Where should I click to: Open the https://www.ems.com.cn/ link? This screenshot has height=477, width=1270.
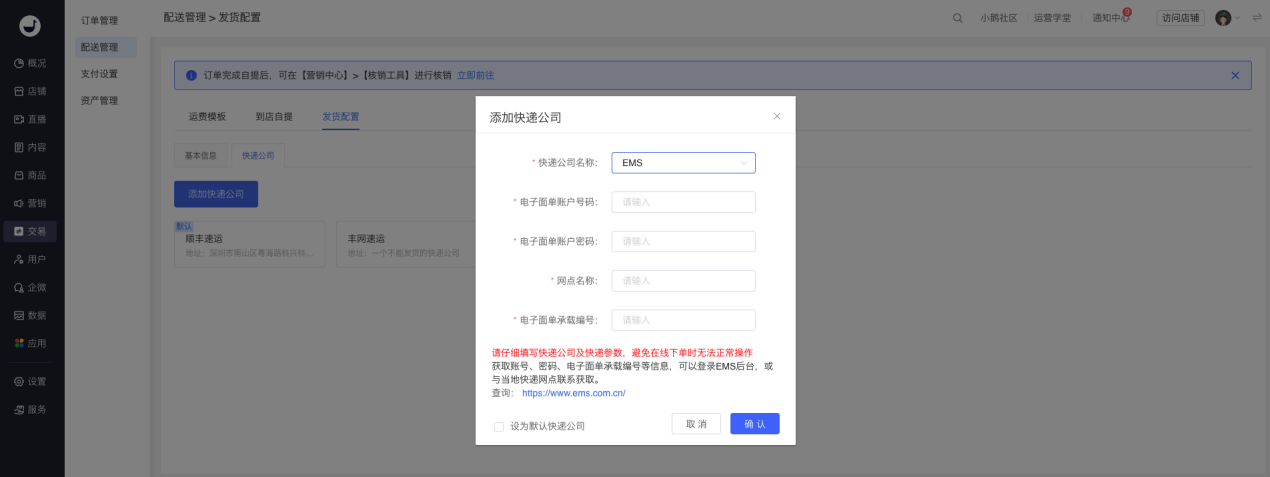click(574, 394)
